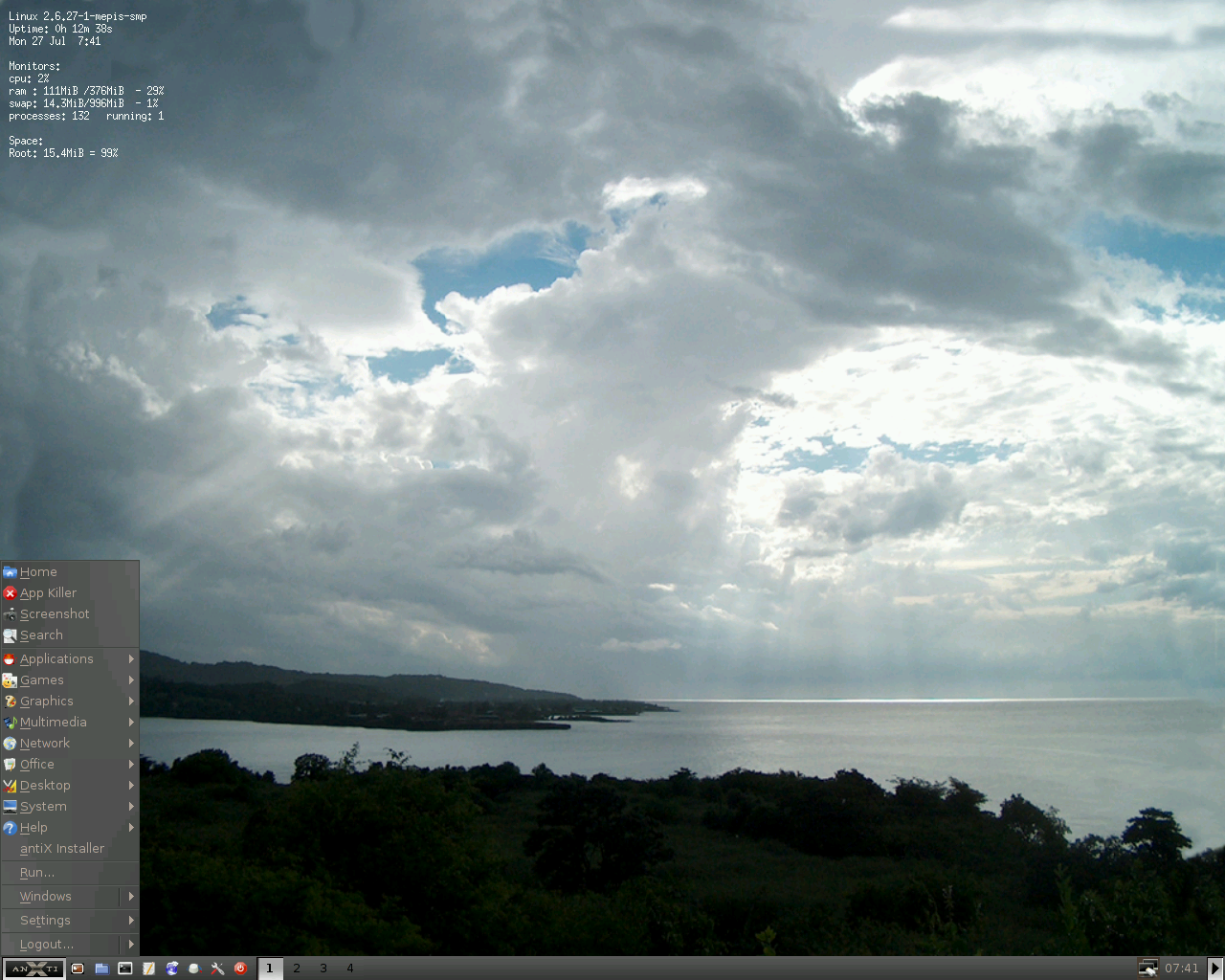The width and height of the screenshot is (1225, 980).
Task: Expand the Multimedia submenu
Action: tap(70, 723)
